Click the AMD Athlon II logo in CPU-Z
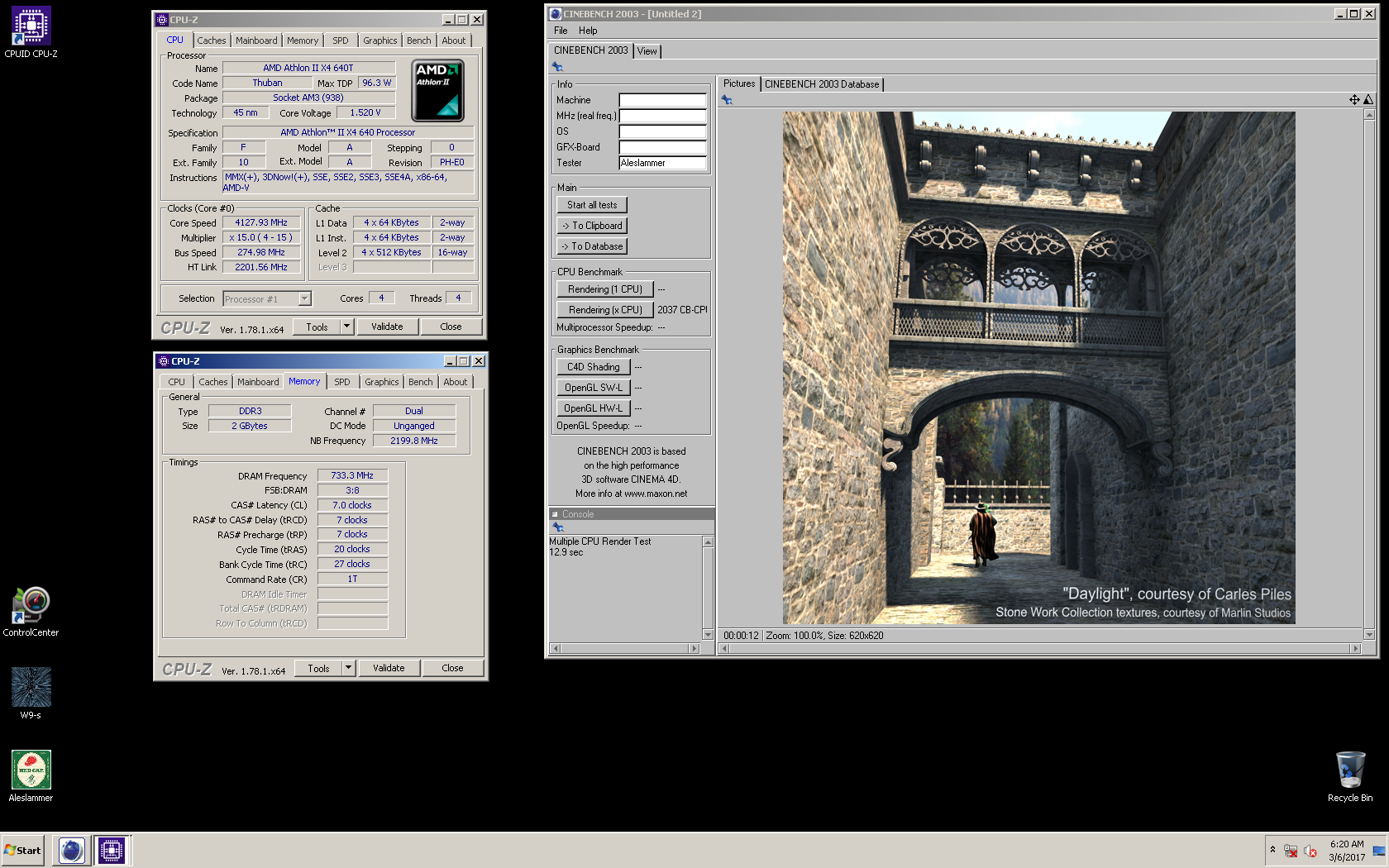 pyautogui.click(x=437, y=90)
